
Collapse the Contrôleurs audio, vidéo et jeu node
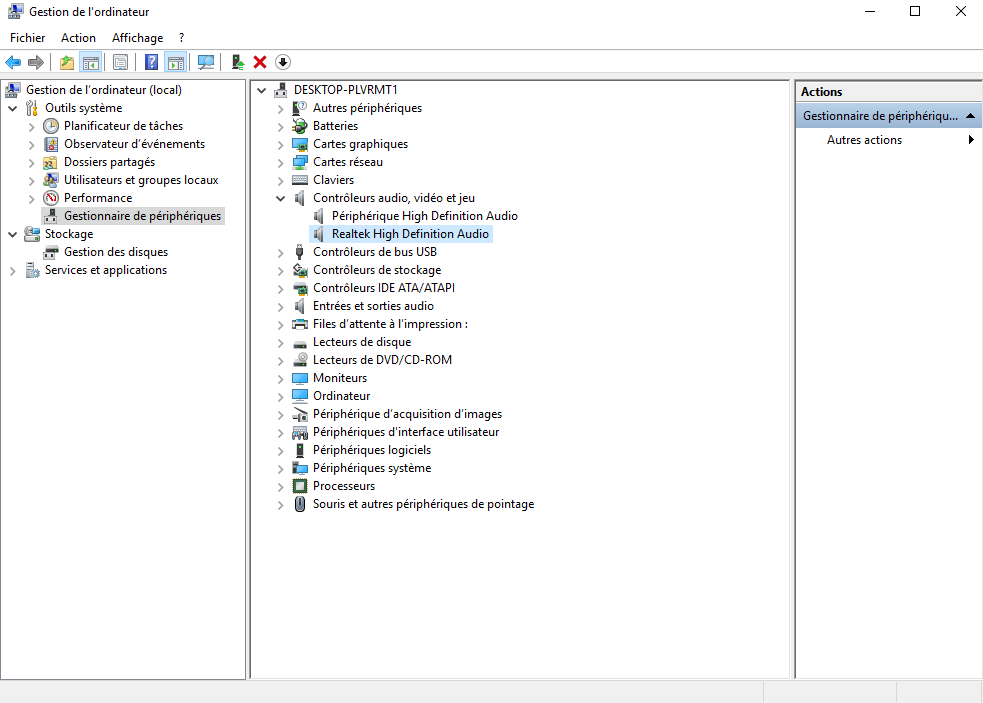point(281,198)
